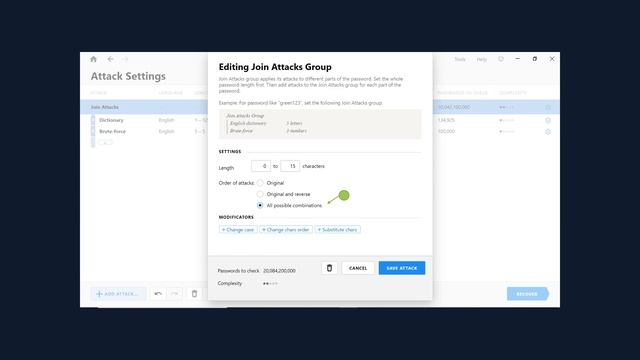Click the Passwords to check value 20,084,200,000
The height and width of the screenshot is (360, 640).
[x=279, y=271]
